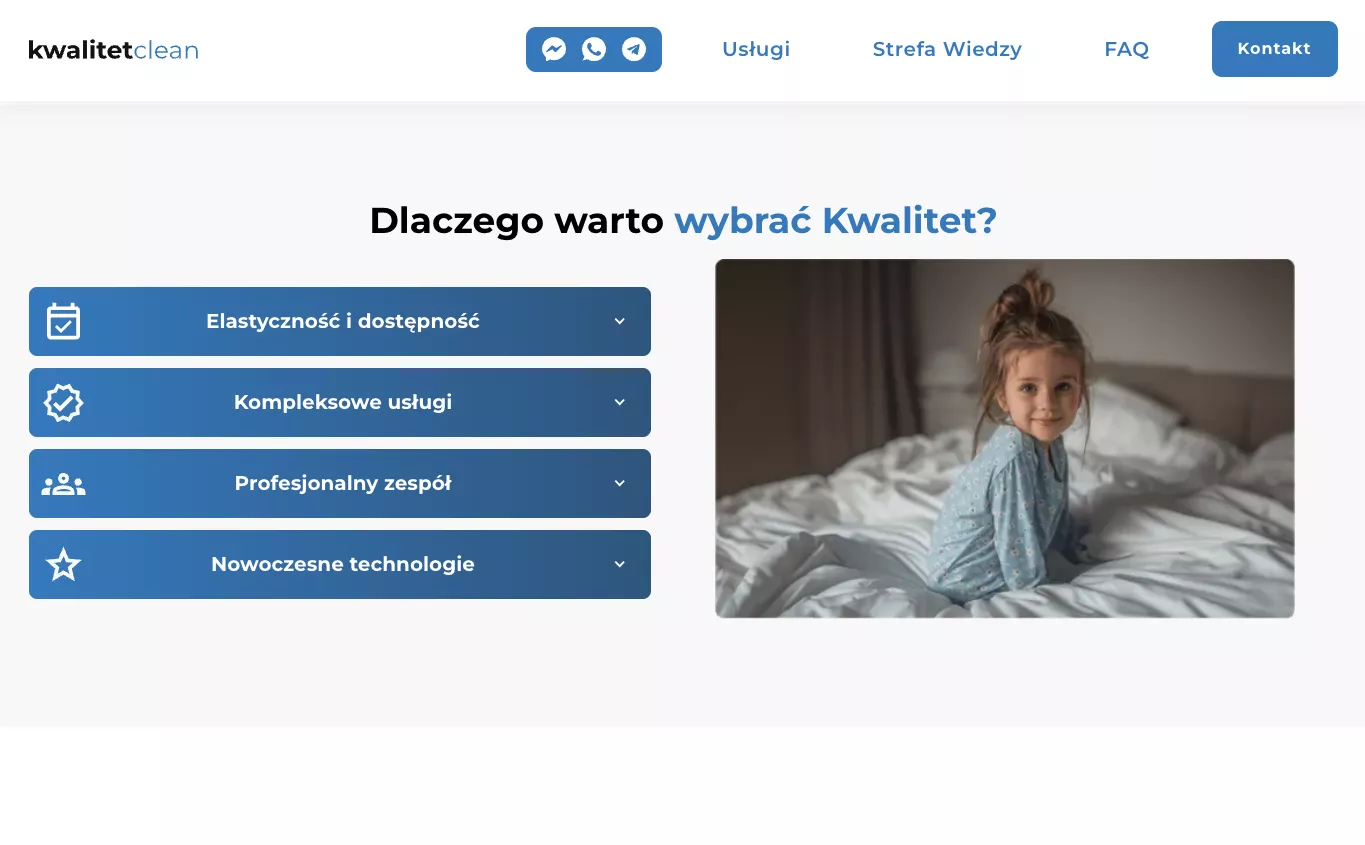Expand the Elastyczność i dostępność chevron

click(x=620, y=321)
